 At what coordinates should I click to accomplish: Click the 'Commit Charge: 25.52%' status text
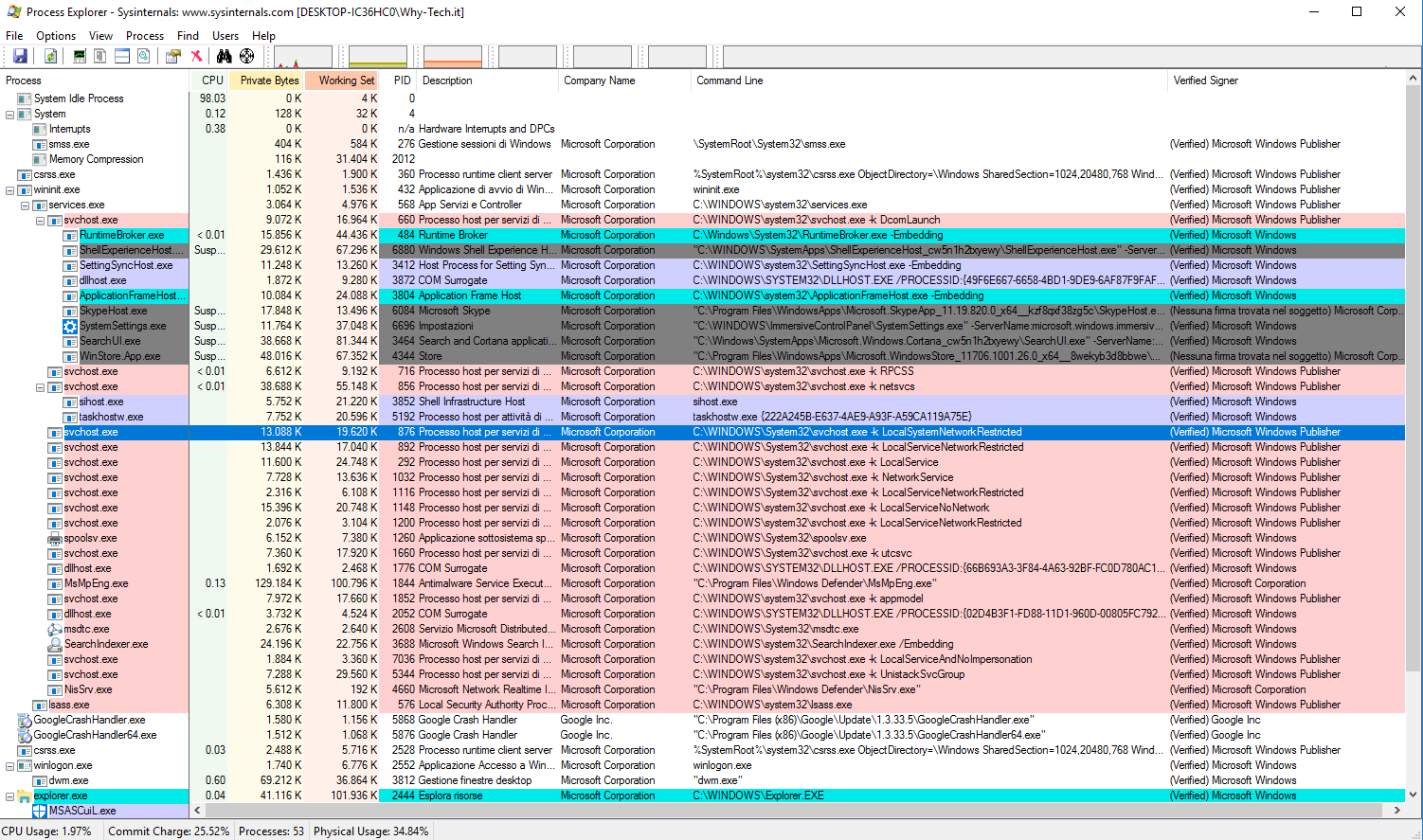click(x=169, y=831)
